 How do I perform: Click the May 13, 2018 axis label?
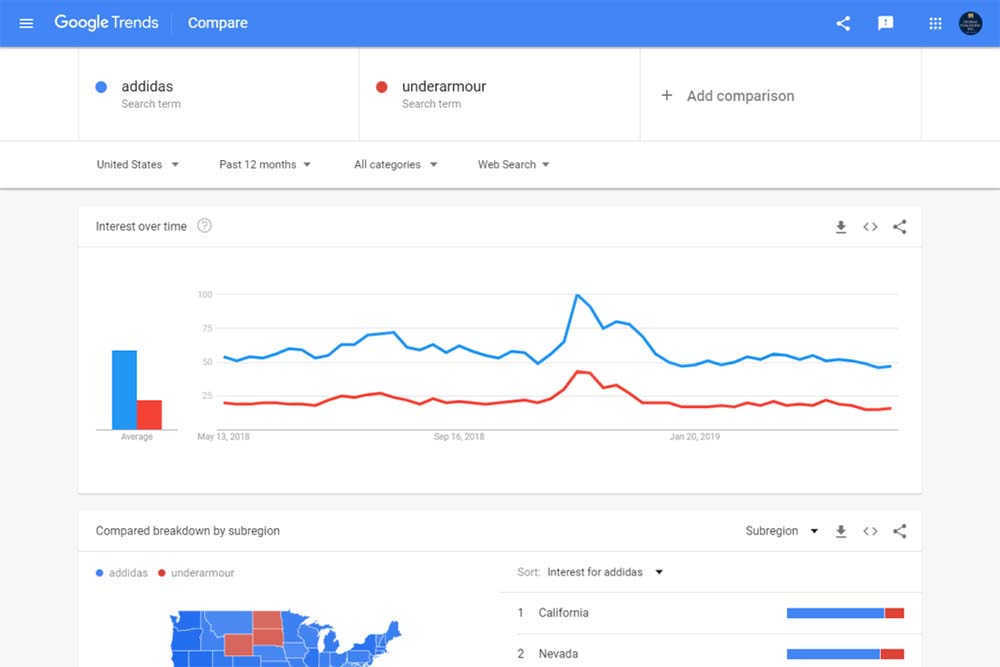pyautogui.click(x=223, y=437)
